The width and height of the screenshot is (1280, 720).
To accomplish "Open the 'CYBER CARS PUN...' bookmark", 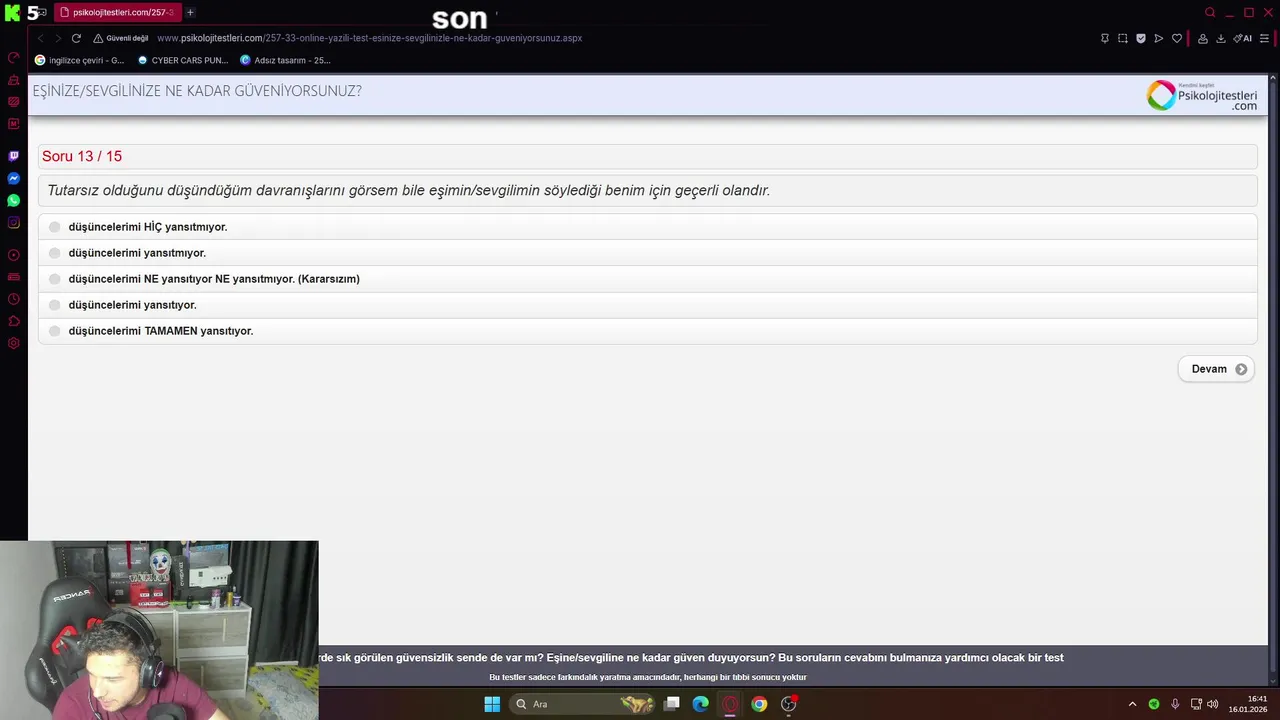I will point(183,60).
